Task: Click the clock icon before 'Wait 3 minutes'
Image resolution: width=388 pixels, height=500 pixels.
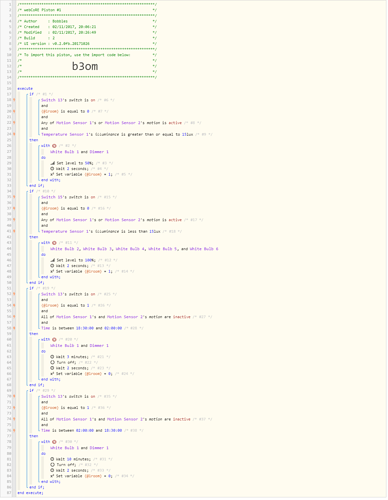Action: coord(52,357)
